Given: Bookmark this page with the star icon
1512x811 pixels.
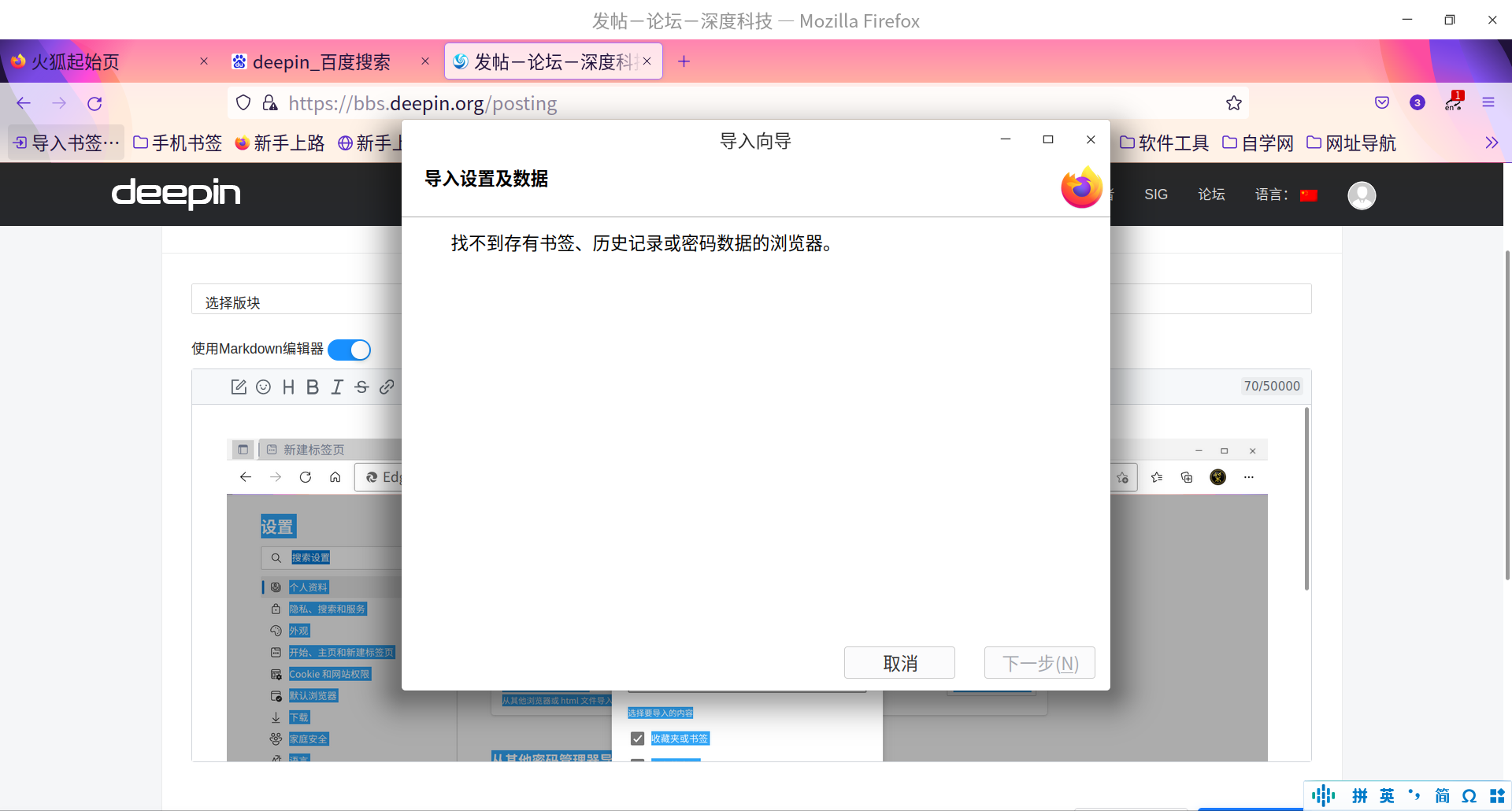Looking at the screenshot, I should [1232, 102].
